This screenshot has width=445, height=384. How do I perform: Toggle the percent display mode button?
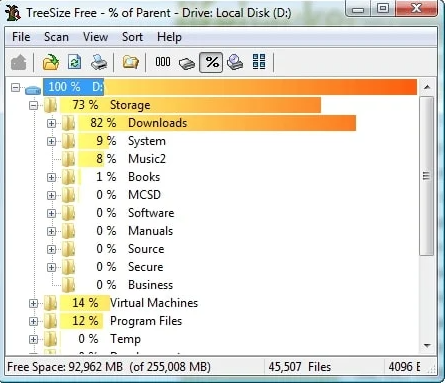pyautogui.click(x=211, y=62)
